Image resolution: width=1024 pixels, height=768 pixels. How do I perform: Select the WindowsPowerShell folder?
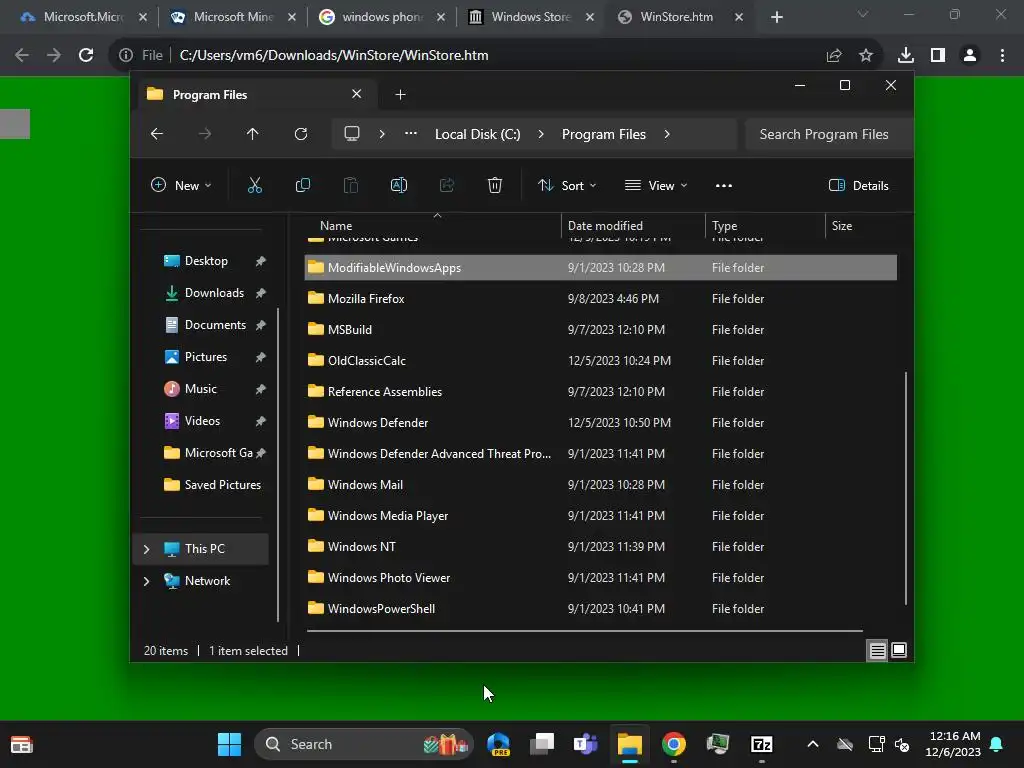(x=600, y=609)
